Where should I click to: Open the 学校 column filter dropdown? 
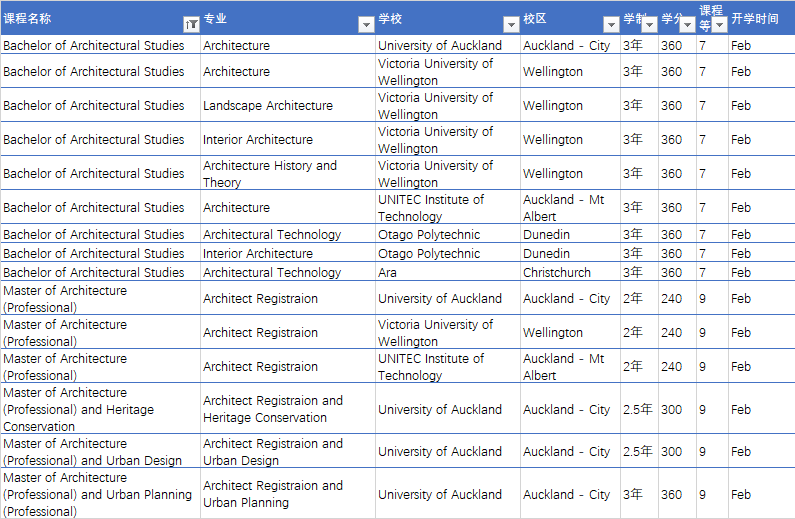pyautogui.click(x=511, y=24)
